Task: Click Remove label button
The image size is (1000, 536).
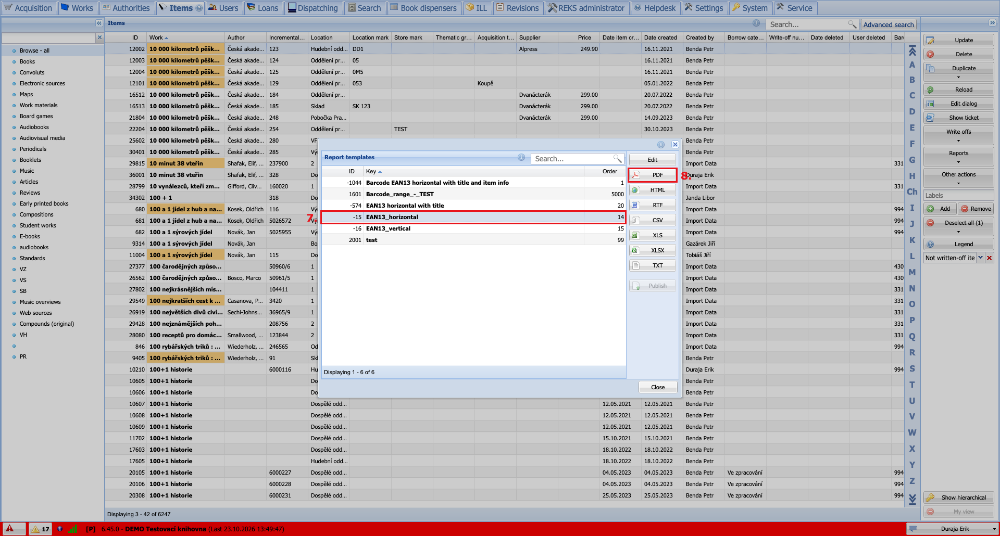Action: click(976, 209)
